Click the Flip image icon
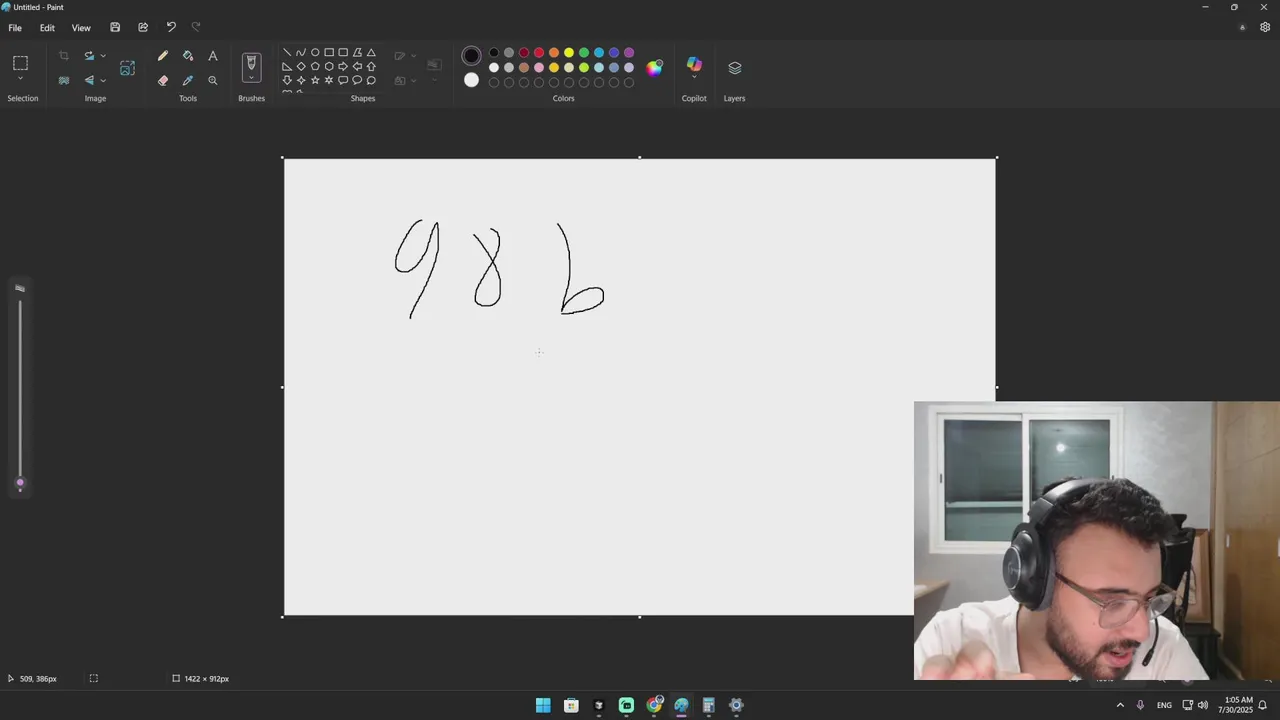 pyautogui.click(x=89, y=81)
